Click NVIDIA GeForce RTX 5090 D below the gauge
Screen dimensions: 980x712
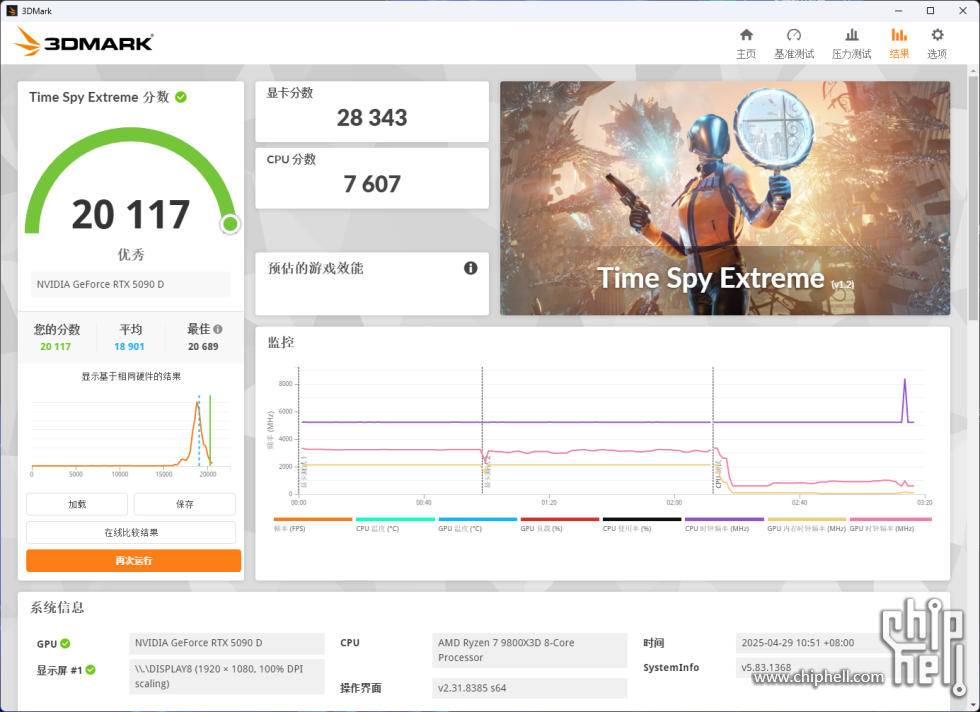[x=131, y=284]
